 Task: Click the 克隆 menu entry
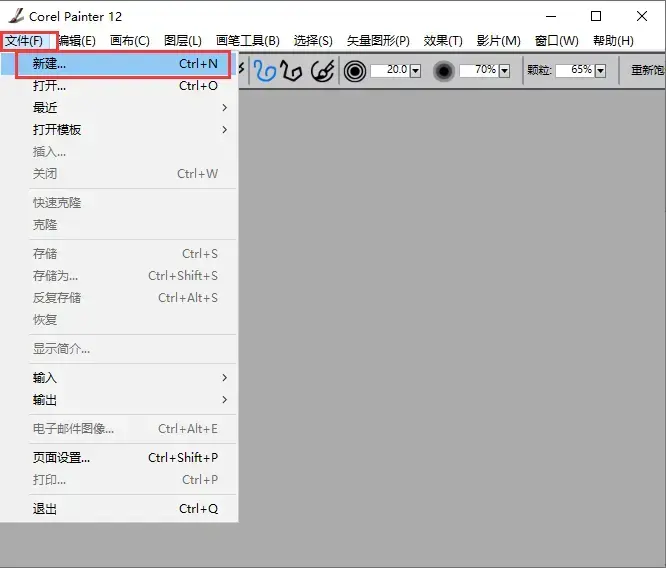(x=119, y=225)
